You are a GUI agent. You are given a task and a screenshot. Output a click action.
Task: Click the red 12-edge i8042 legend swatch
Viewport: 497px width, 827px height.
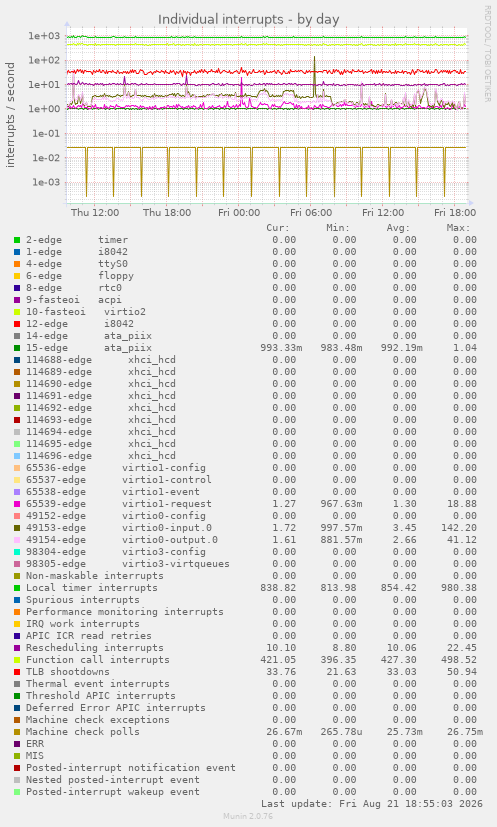pyautogui.click(x=17, y=324)
